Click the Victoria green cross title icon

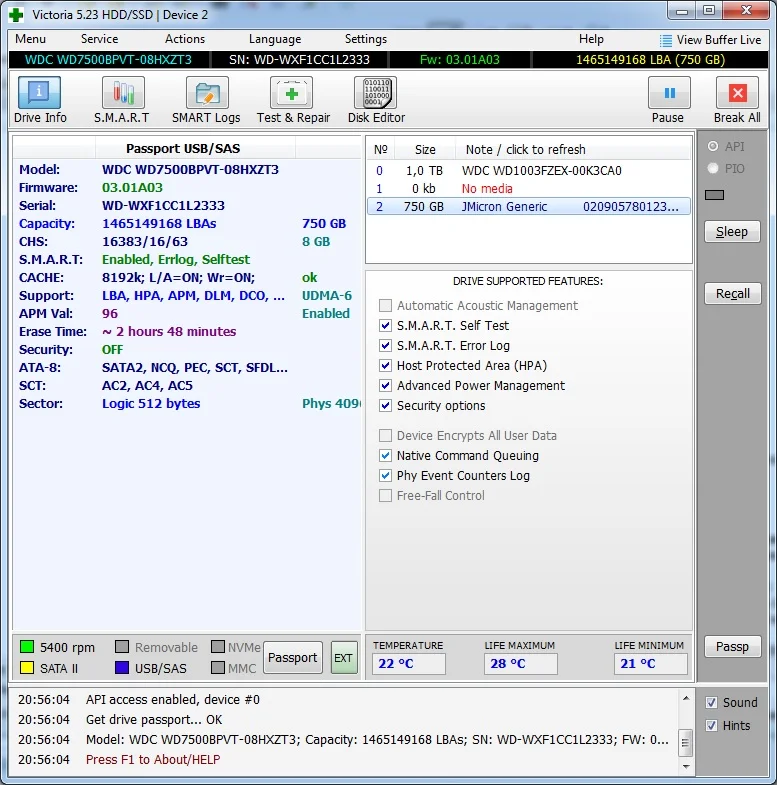16,15
